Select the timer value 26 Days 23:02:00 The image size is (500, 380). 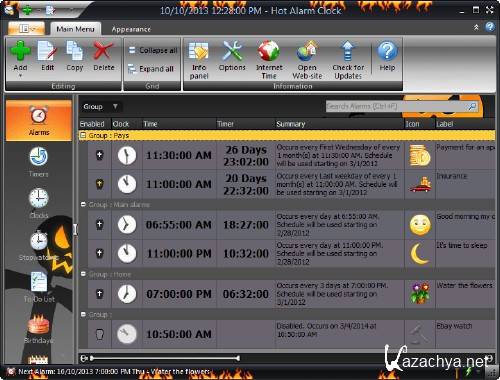[x=246, y=156]
